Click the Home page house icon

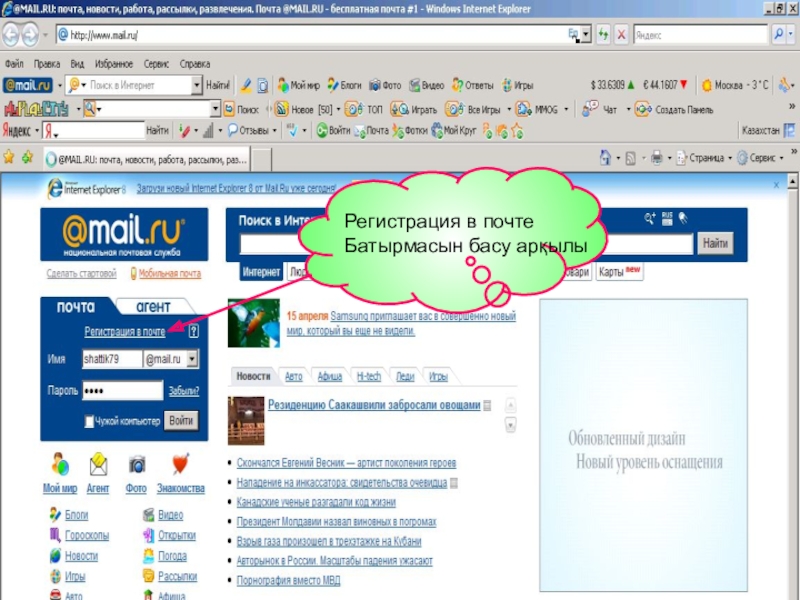[605, 158]
